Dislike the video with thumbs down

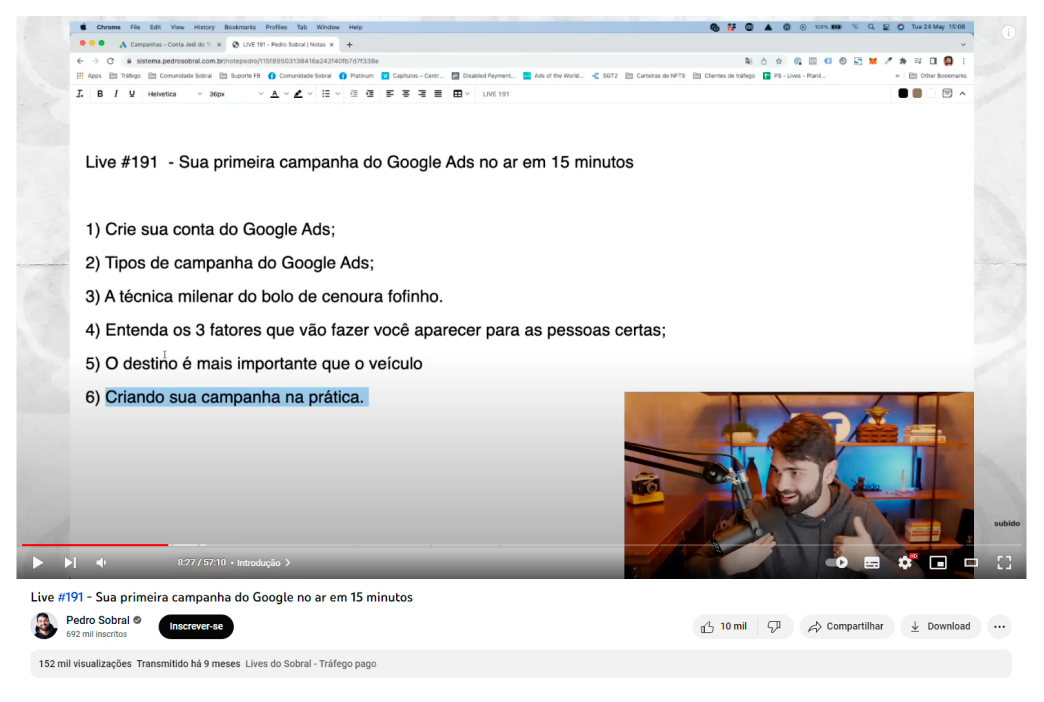tap(774, 626)
